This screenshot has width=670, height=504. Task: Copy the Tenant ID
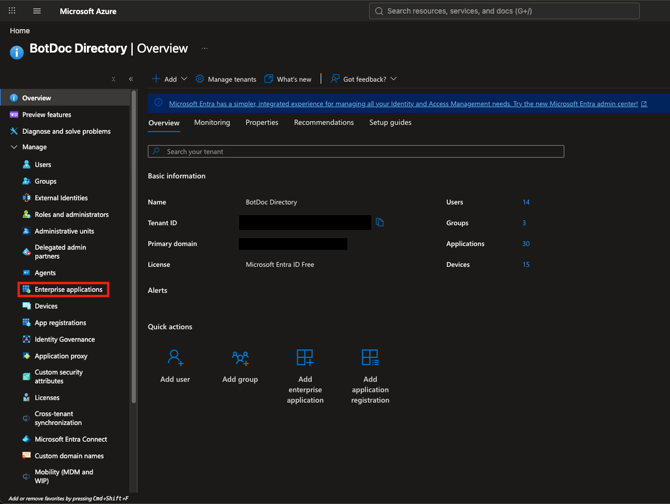[379, 223]
